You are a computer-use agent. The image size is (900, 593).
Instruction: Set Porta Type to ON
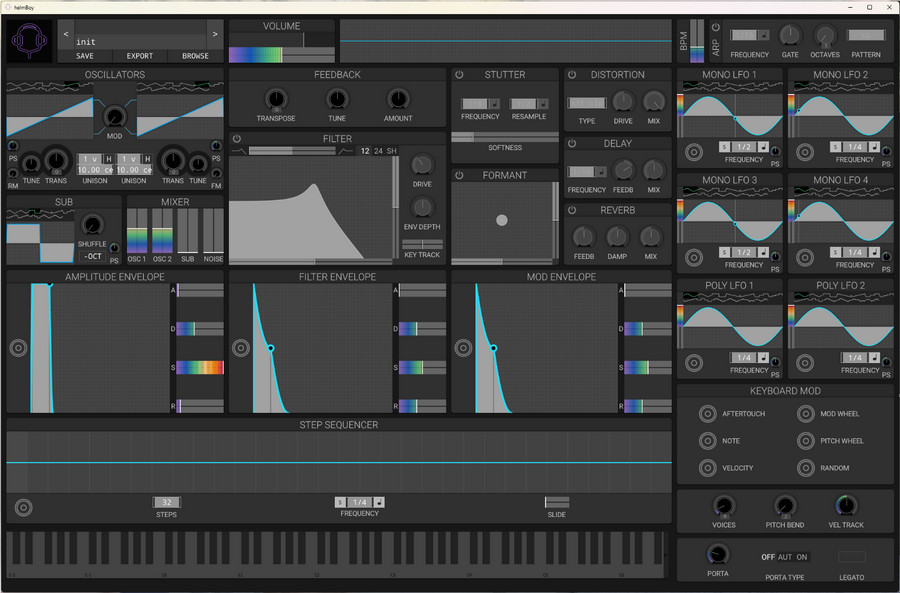[802, 557]
